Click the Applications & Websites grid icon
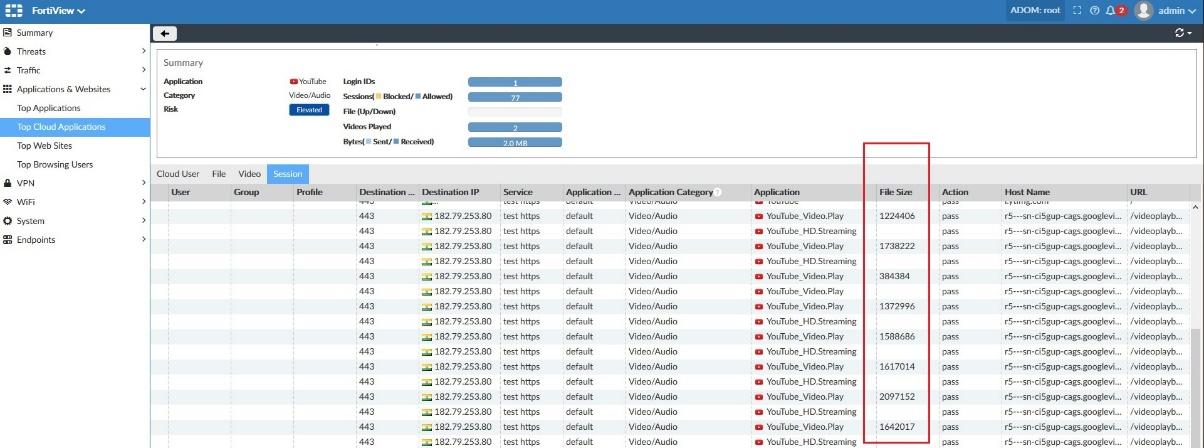The height and width of the screenshot is (448, 1204). click(x=7, y=89)
